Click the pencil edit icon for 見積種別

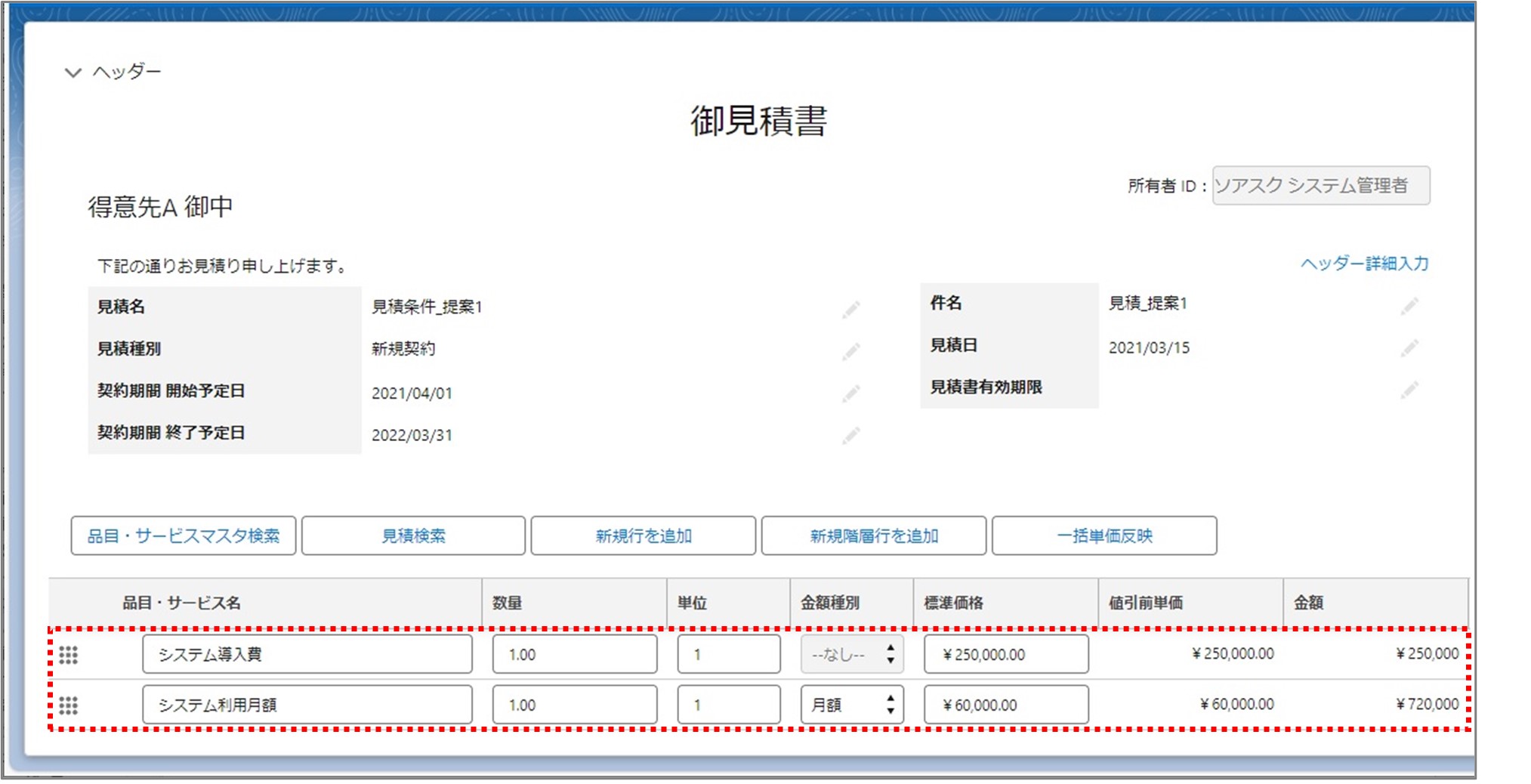coord(851,351)
